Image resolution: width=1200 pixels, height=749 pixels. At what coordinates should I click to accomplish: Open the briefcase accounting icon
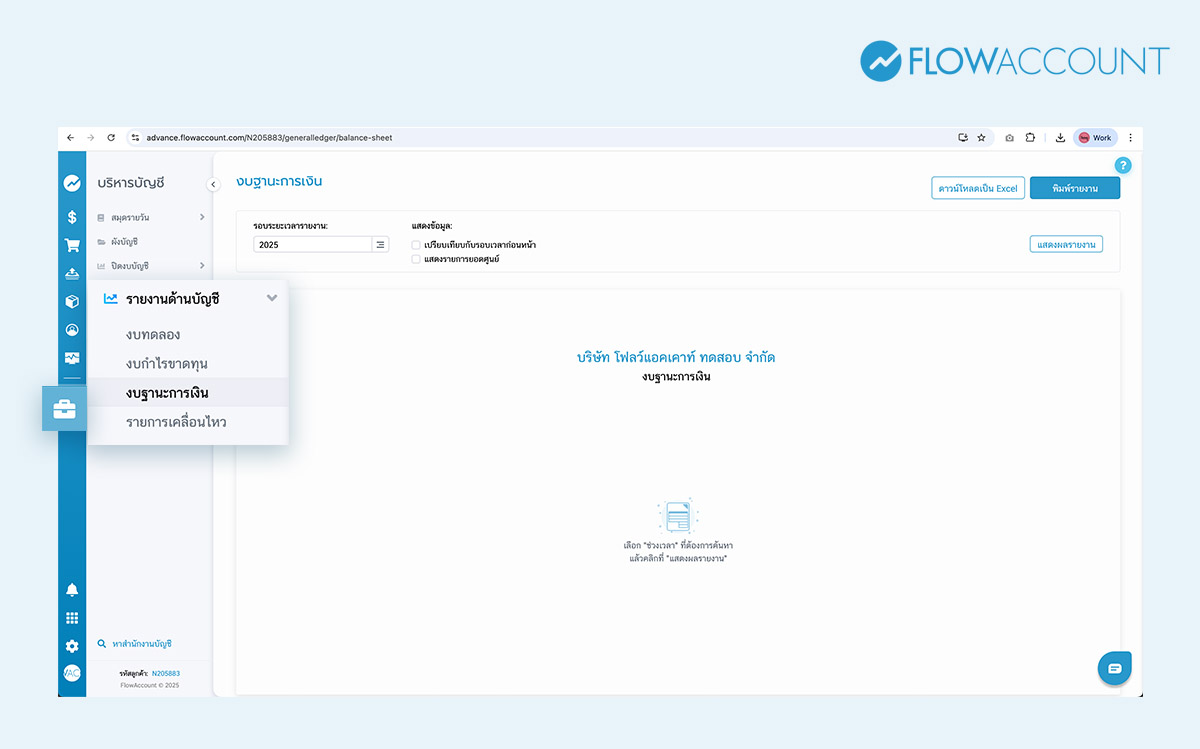[x=64, y=408]
